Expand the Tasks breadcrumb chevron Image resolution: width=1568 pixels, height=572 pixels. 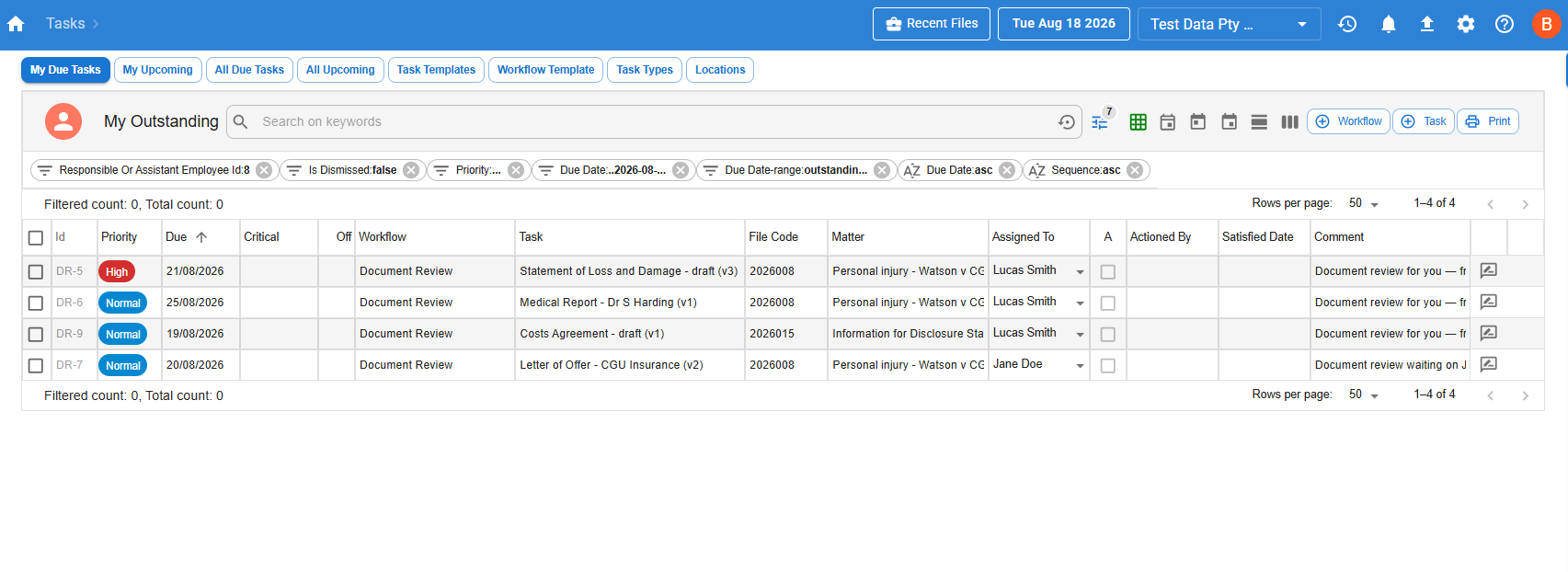pos(96,24)
